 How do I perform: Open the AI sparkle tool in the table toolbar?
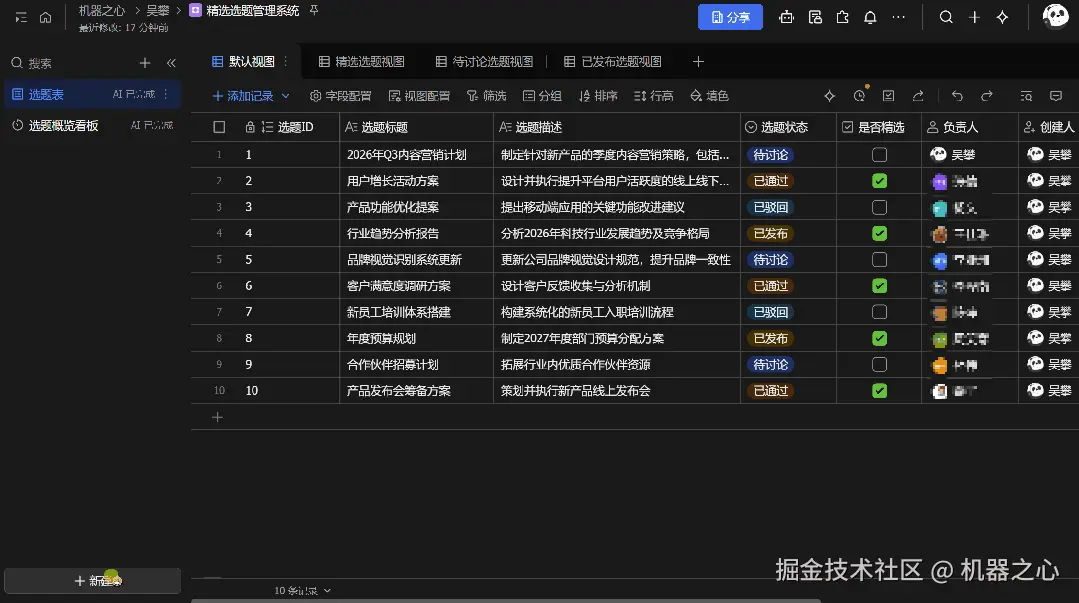pyautogui.click(x=829, y=96)
